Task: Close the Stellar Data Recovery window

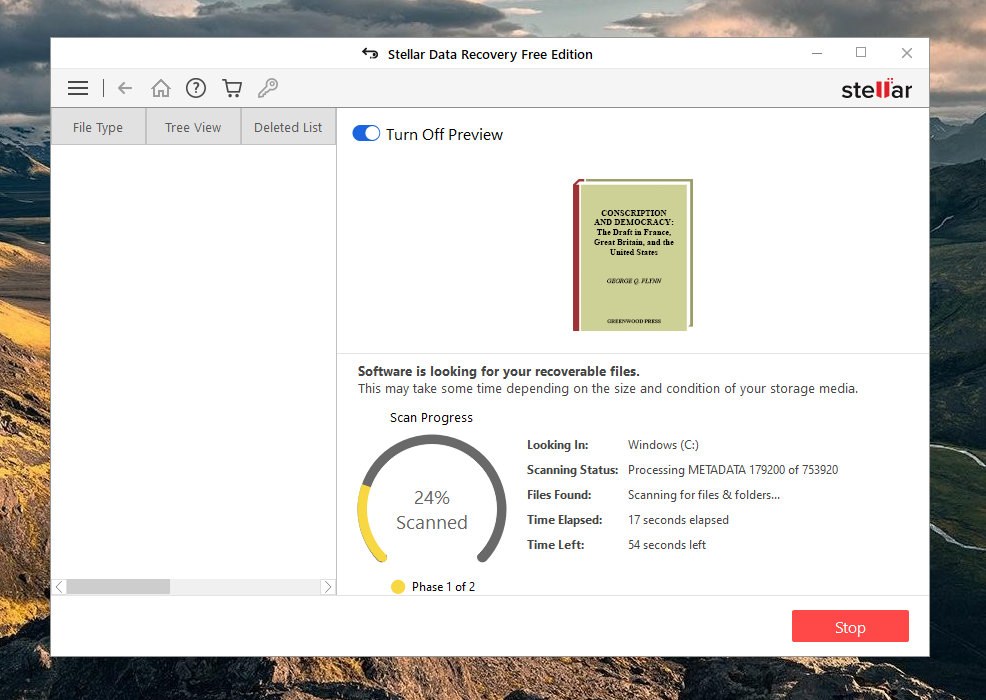Action: [907, 53]
